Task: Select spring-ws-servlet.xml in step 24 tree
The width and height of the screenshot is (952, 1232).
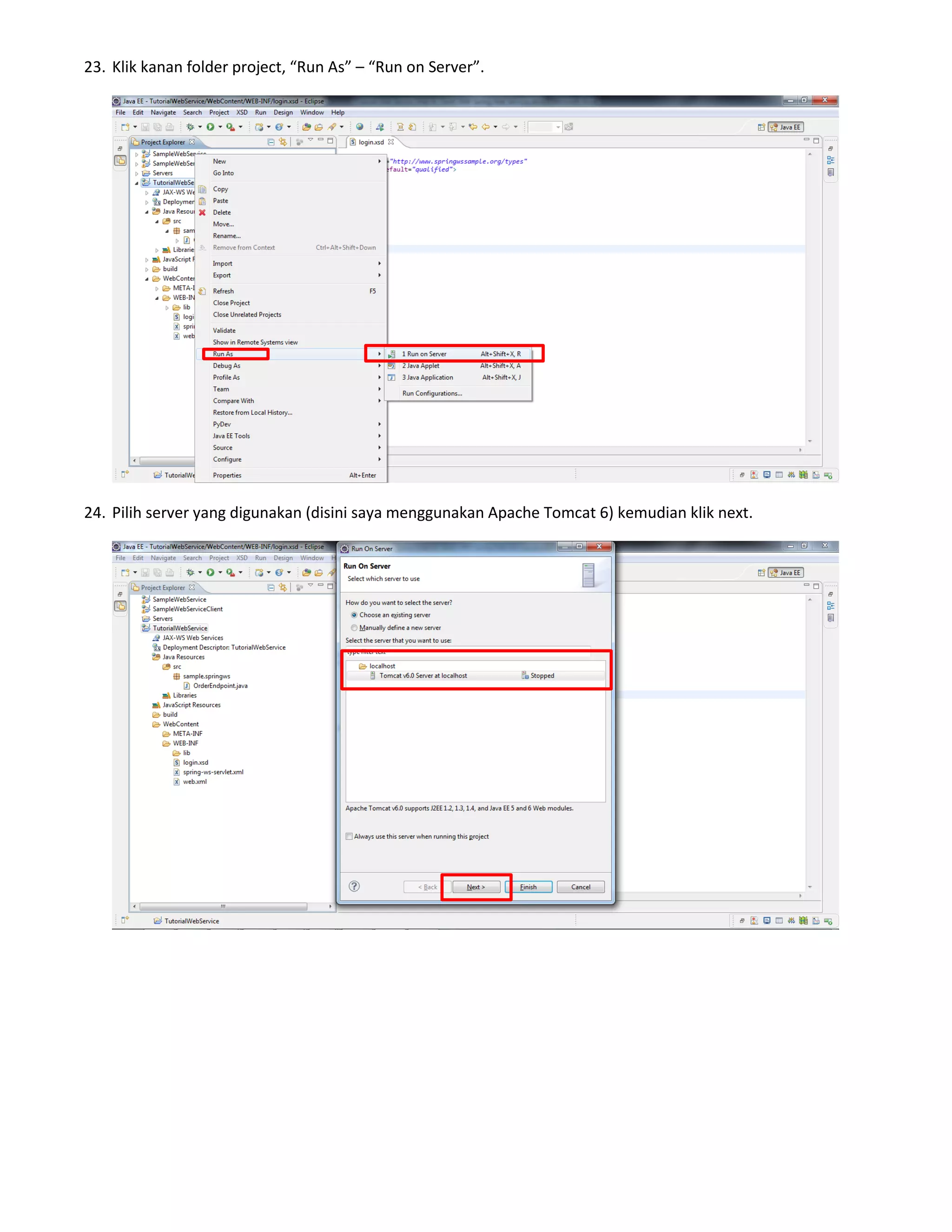Action: coord(208,772)
